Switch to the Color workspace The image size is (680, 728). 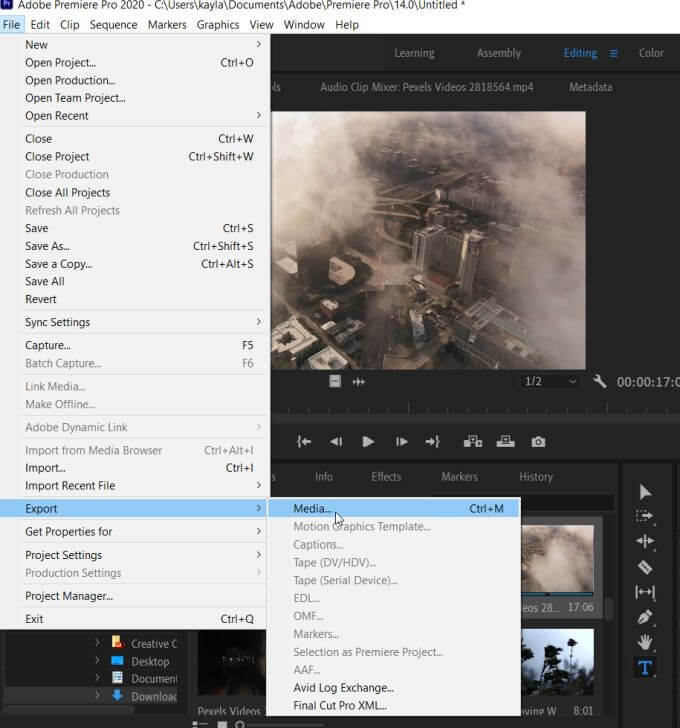pos(651,53)
